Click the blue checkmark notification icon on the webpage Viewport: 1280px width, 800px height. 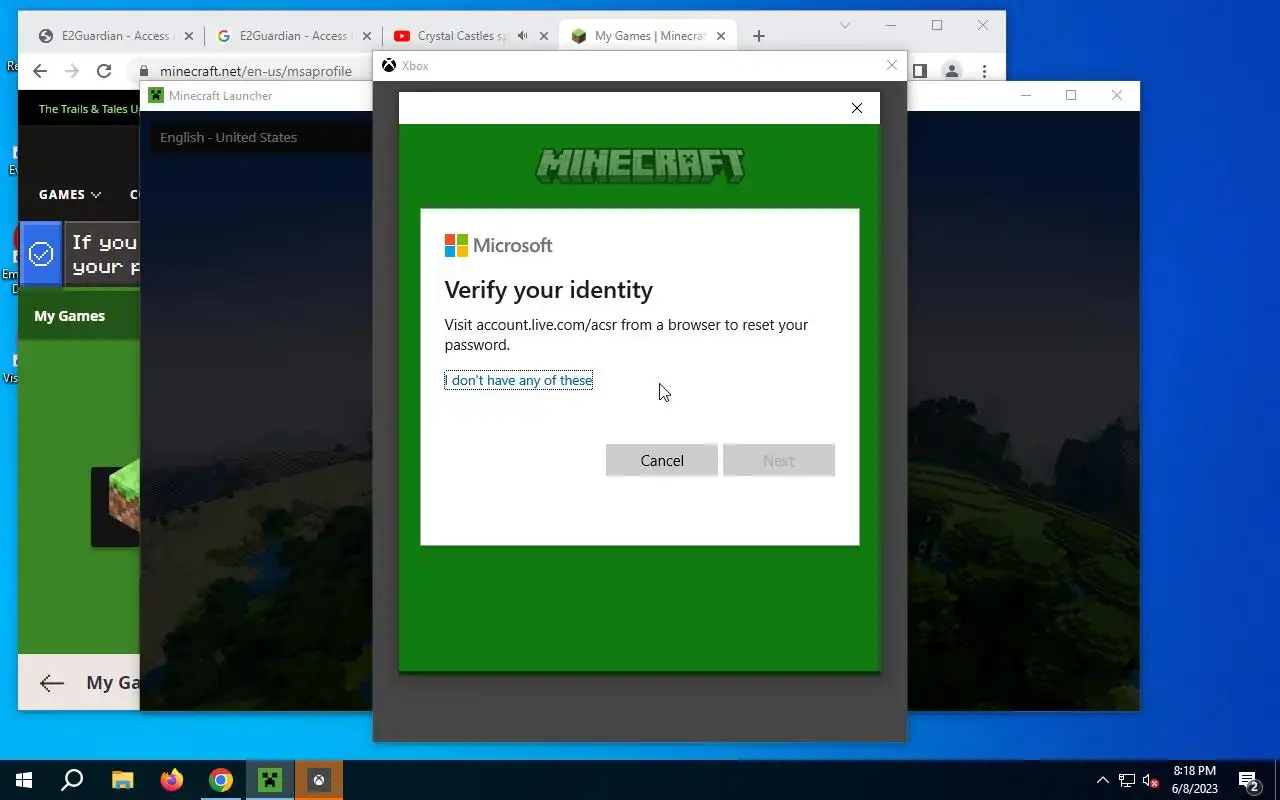click(41, 254)
